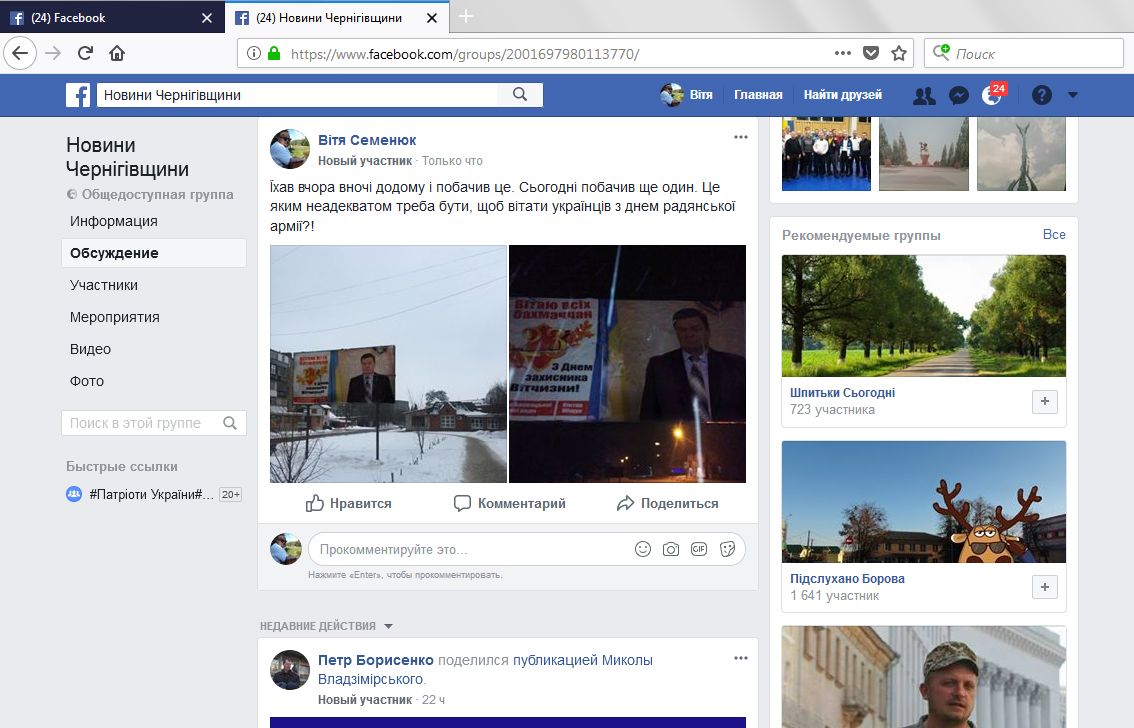Add a GIF to the comment
Image resolution: width=1134 pixels, height=728 pixels.
[699, 549]
